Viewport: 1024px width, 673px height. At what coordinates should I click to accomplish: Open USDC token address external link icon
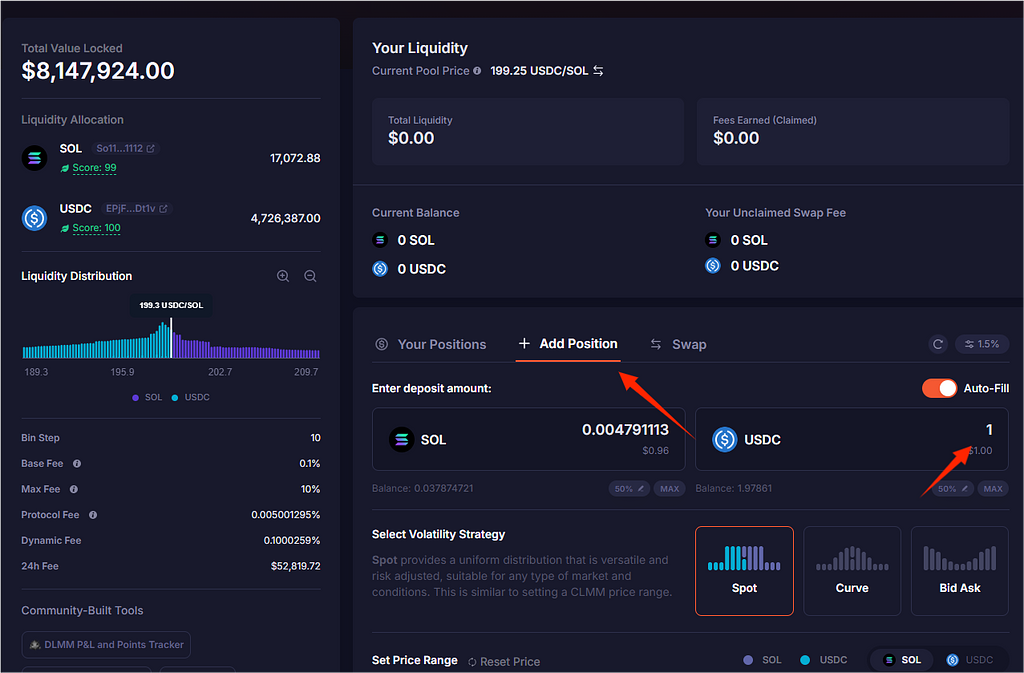coord(163,209)
